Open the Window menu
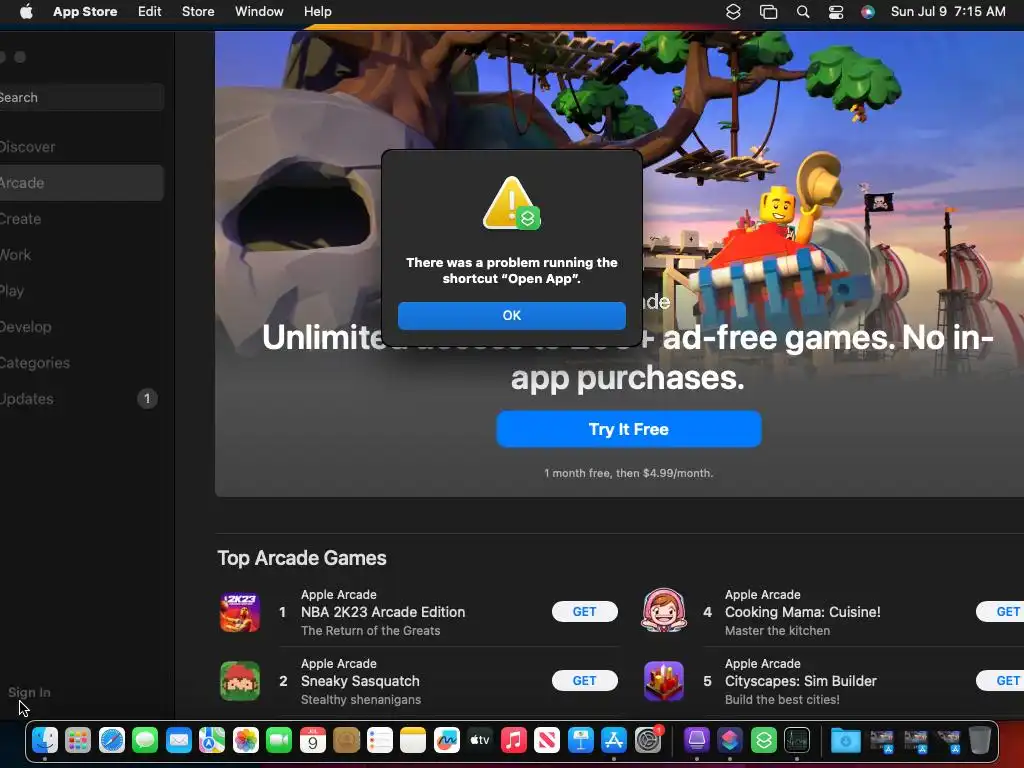 coord(259,12)
